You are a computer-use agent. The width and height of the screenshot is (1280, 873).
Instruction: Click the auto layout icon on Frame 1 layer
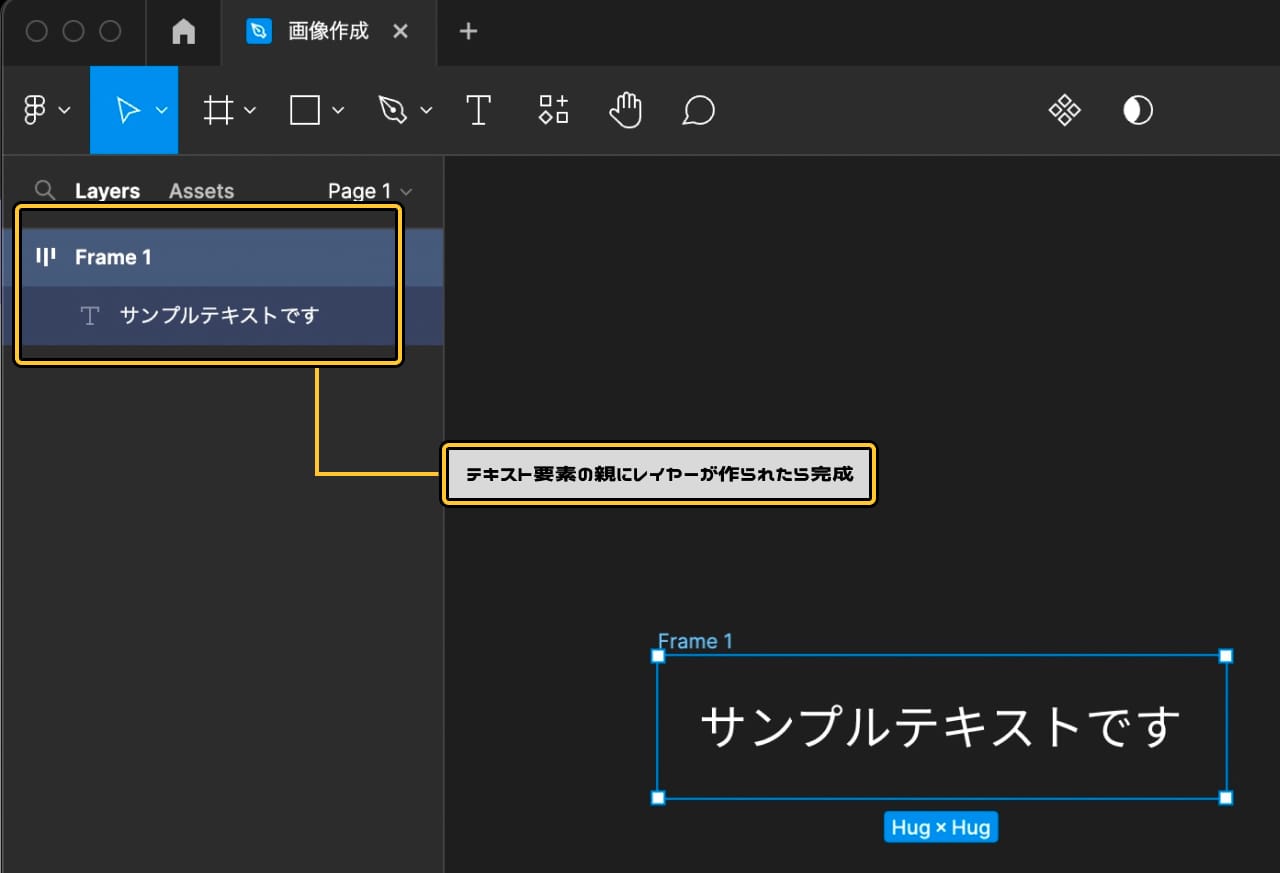45,257
